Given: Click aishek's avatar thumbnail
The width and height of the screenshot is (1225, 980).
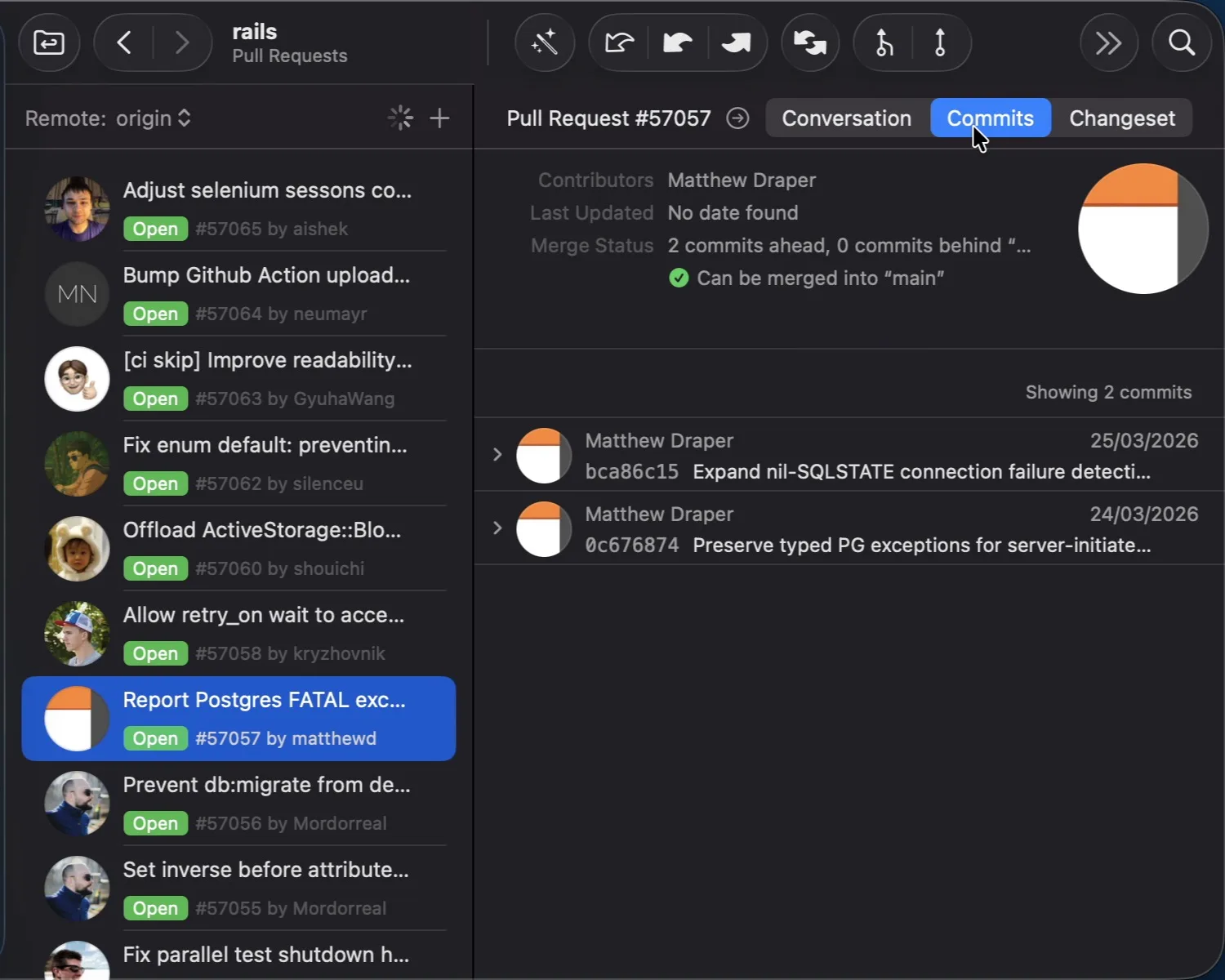Looking at the screenshot, I should tap(77, 209).
